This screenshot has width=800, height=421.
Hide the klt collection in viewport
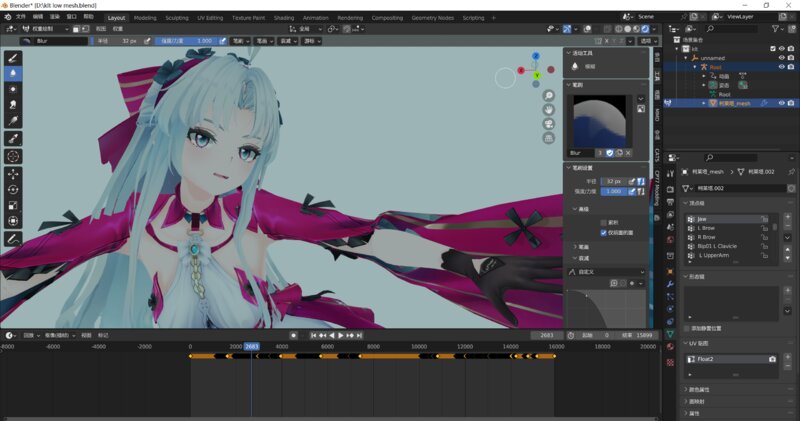(x=782, y=48)
